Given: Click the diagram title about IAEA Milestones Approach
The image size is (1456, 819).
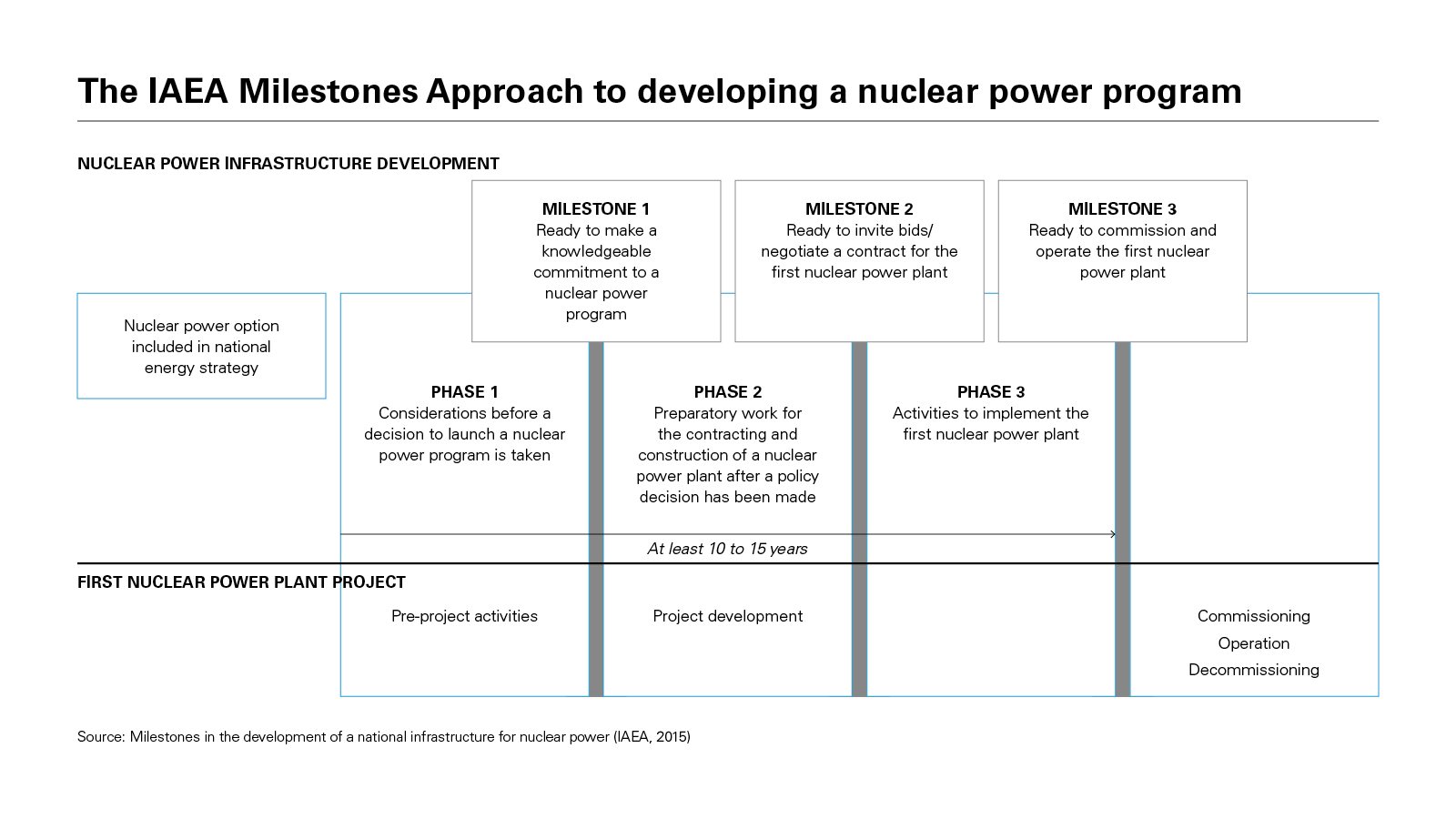Looking at the screenshot, I should (659, 92).
